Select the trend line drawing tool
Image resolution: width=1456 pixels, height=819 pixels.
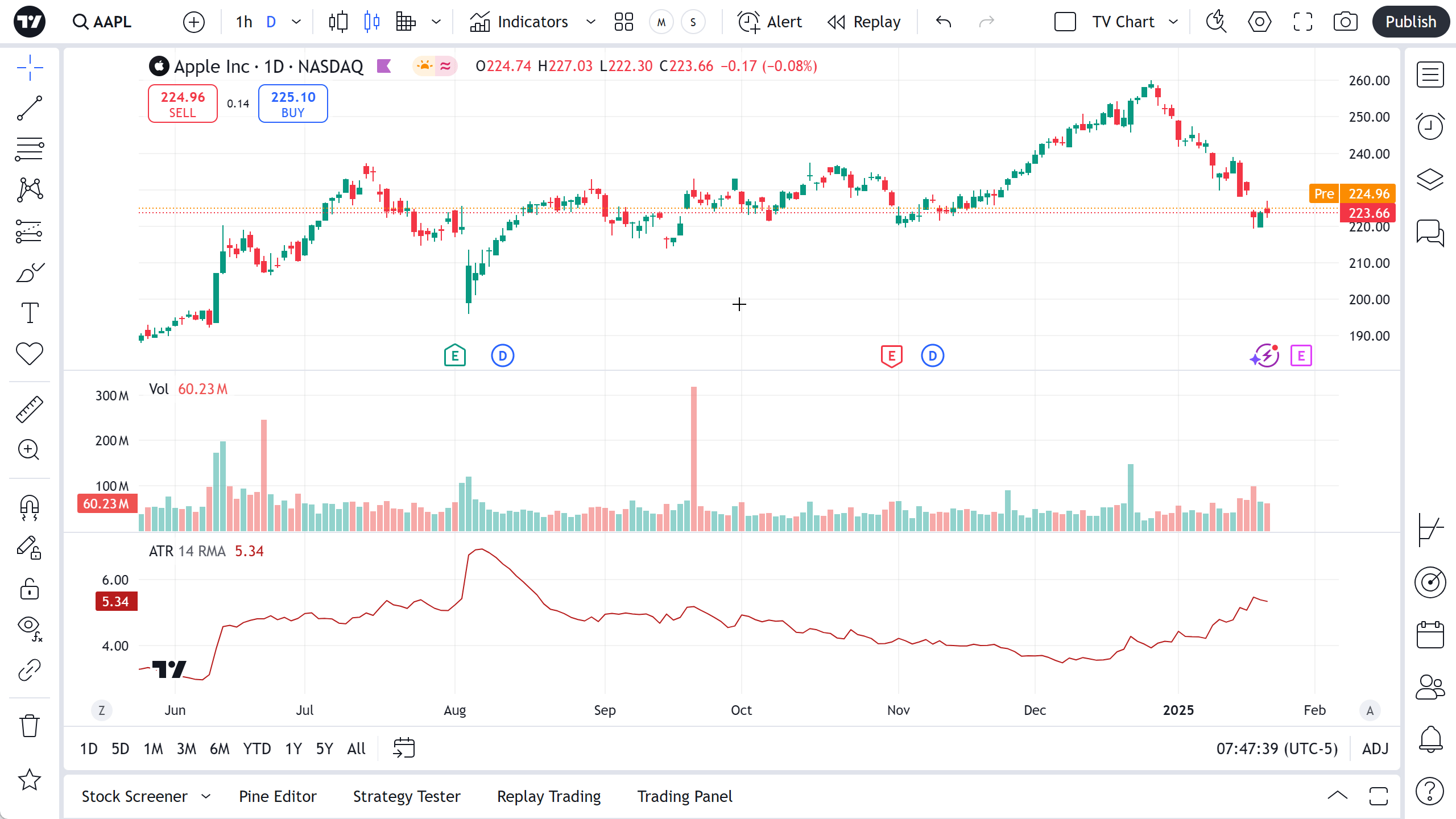tap(30, 108)
